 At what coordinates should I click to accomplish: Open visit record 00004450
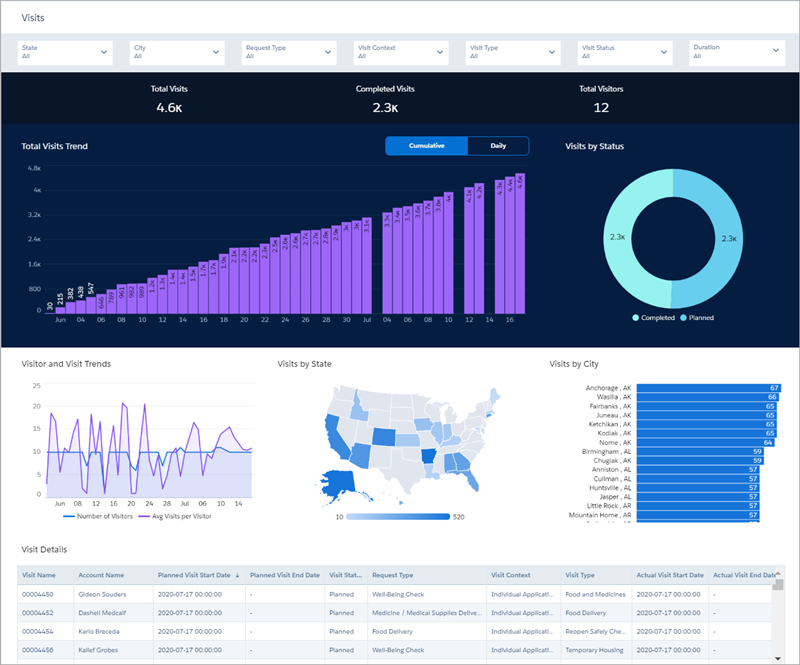[40, 597]
